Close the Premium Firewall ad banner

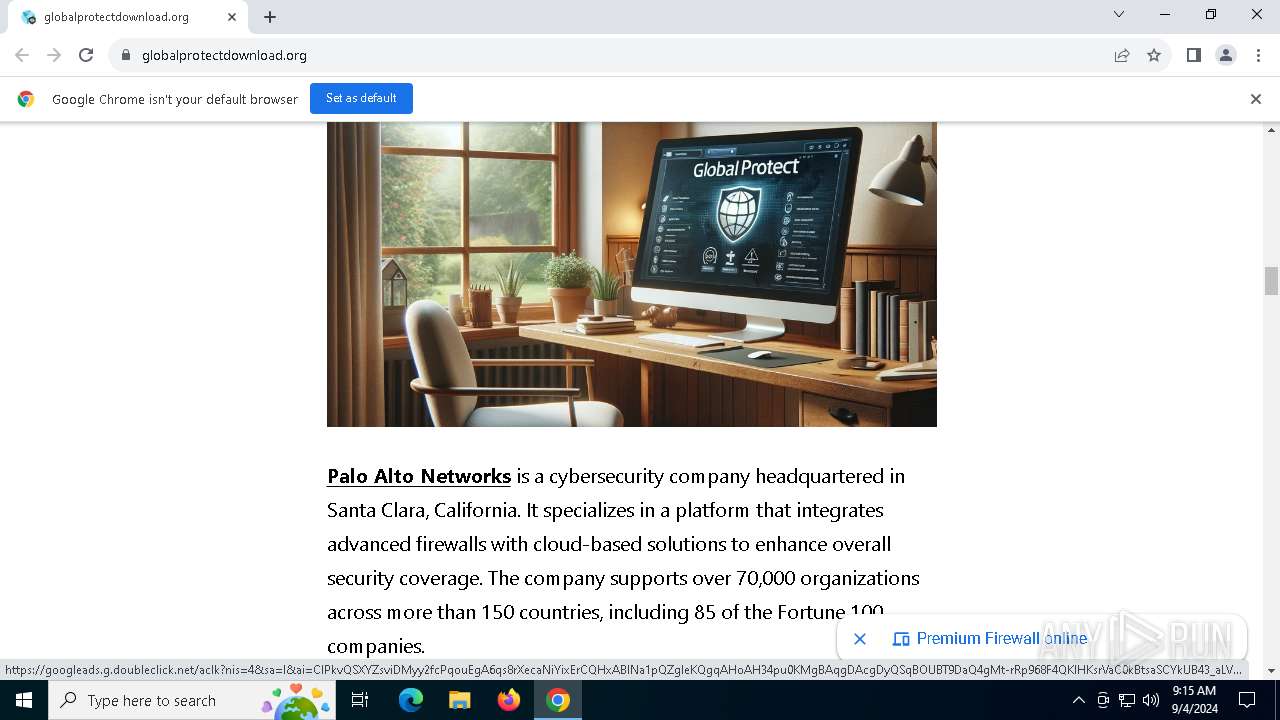point(860,638)
